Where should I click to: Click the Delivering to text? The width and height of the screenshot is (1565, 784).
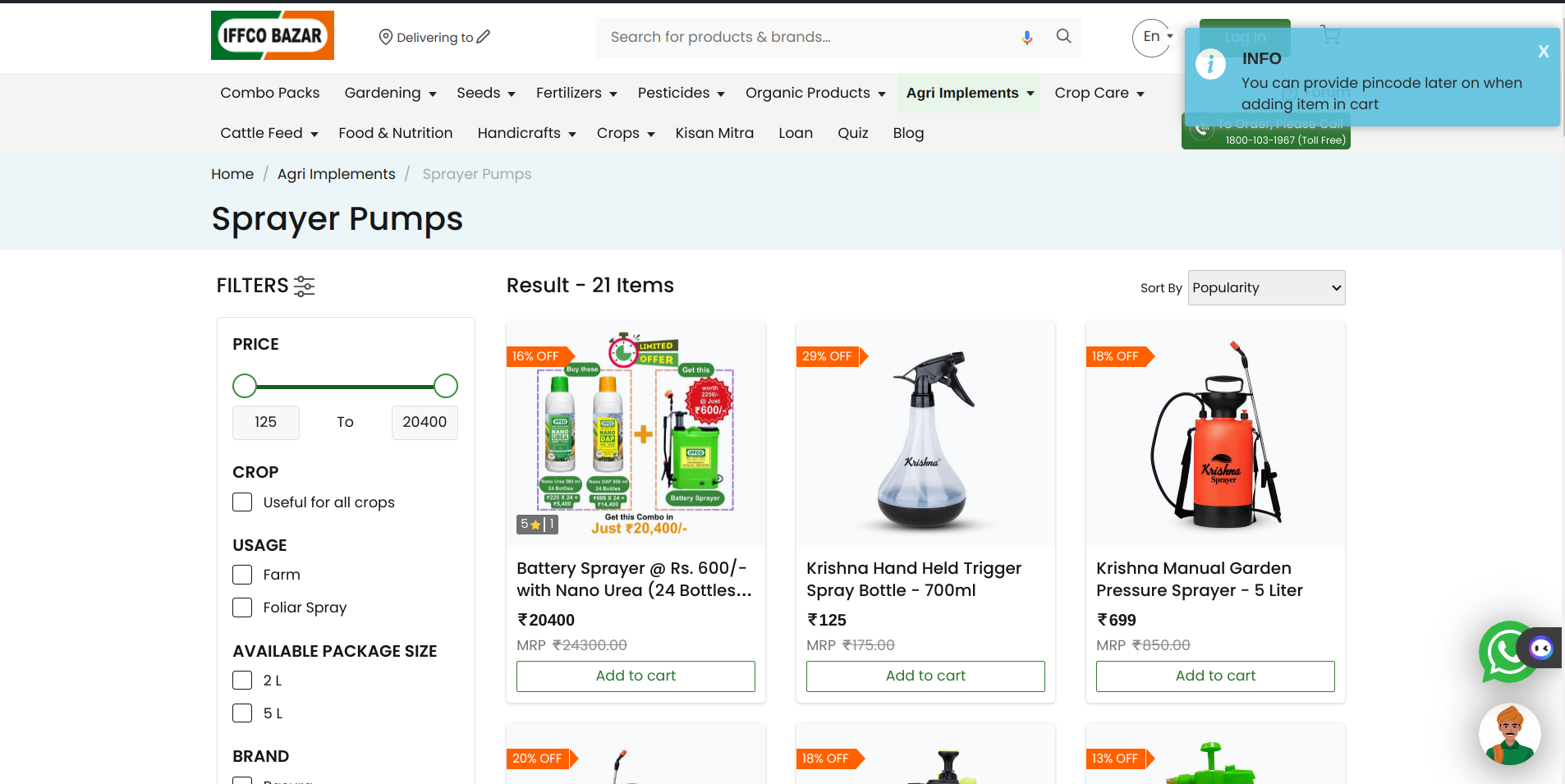[435, 37]
